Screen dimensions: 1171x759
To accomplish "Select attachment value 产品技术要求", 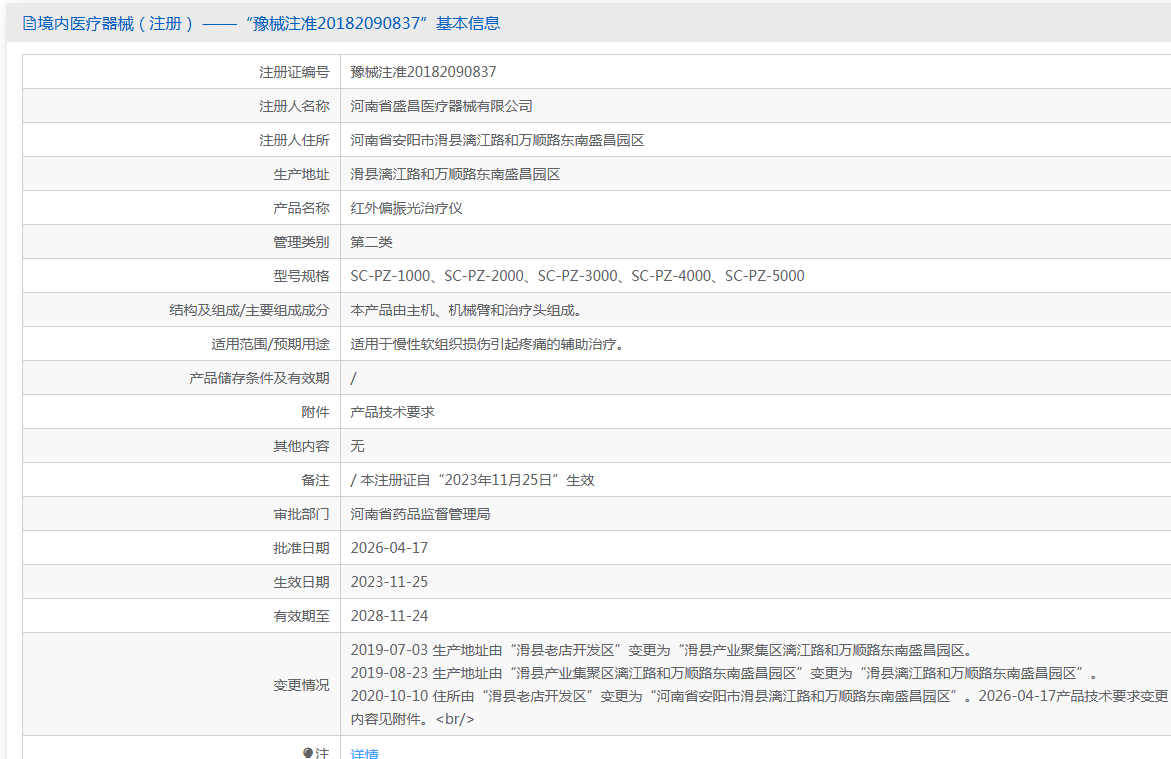I will point(392,412).
